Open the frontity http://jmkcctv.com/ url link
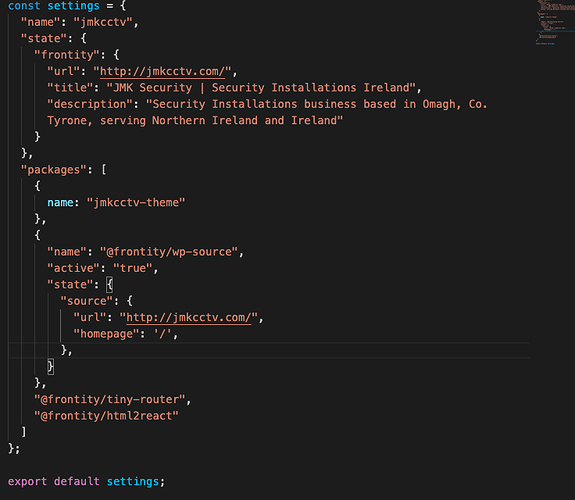Viewport: 575px width, 500px height. tap(162, 71)
